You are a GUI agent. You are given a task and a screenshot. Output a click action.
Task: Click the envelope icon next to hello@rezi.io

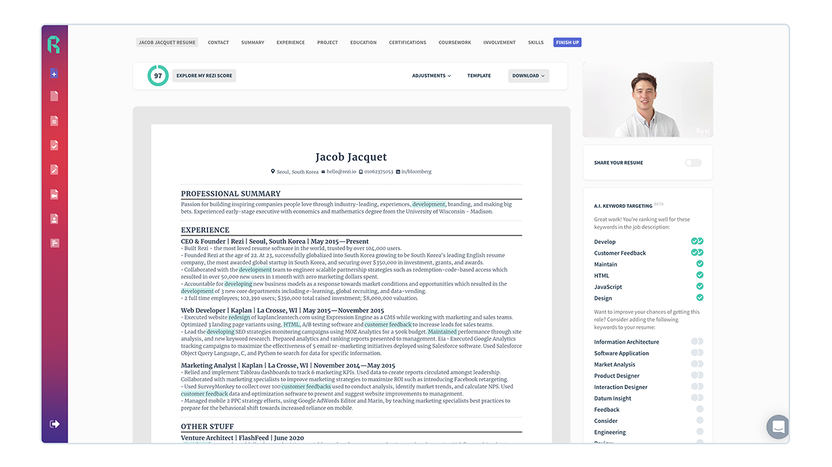pos(323,171)
